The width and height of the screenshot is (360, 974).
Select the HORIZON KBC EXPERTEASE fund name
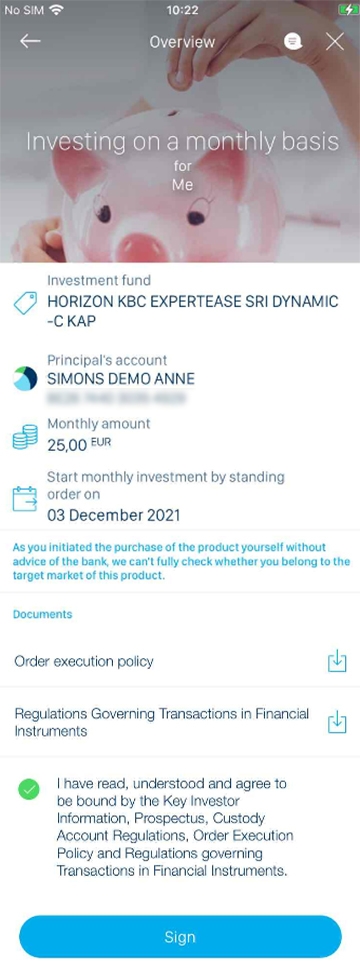pyautogui.click(x=193, y=311)
